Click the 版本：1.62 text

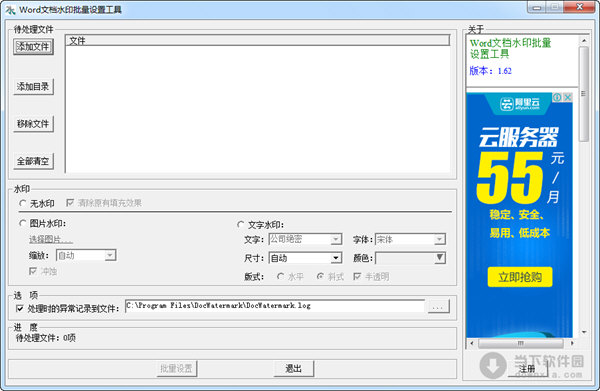[x=491, y=71]
